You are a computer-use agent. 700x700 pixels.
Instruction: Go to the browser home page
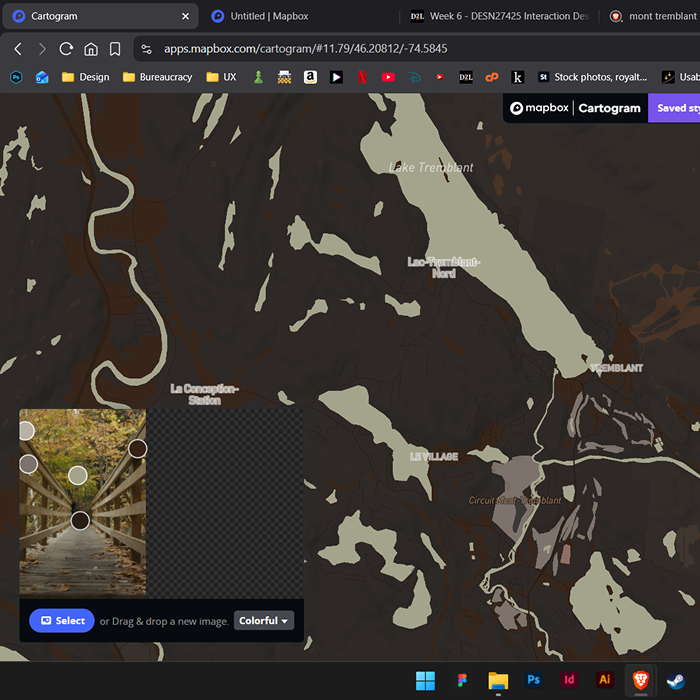point(91,49)
